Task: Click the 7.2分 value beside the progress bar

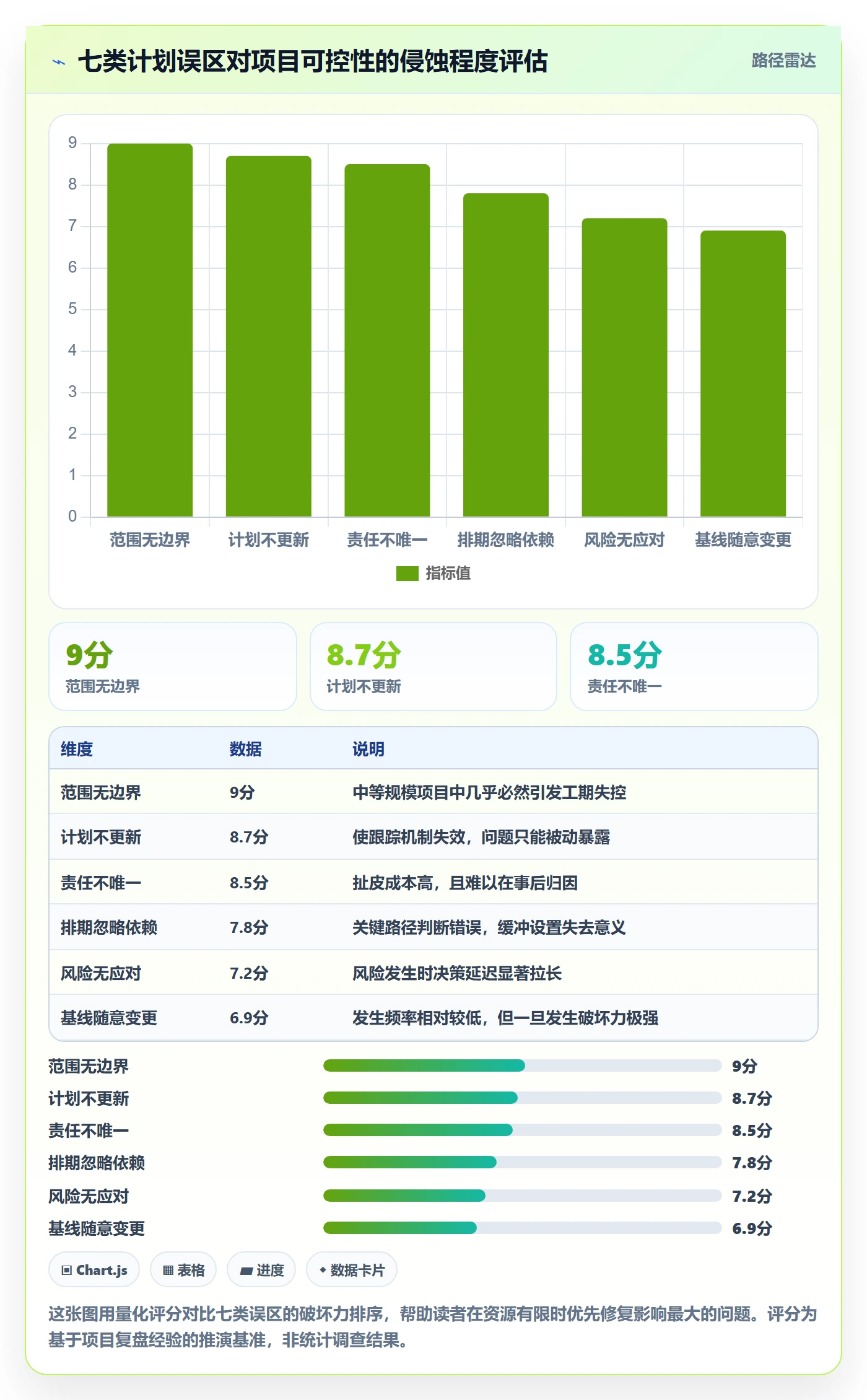Action: pos(752,1196)
